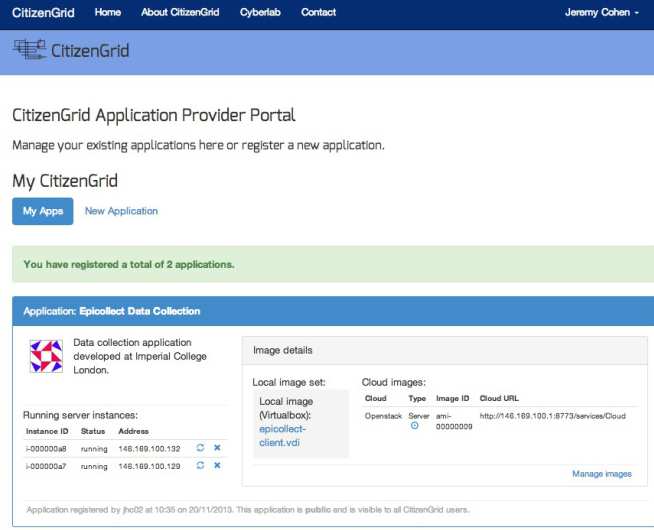Screen dimensions: 654x530
Task: Switch to the New Application tab
Action: coord(121,211)
